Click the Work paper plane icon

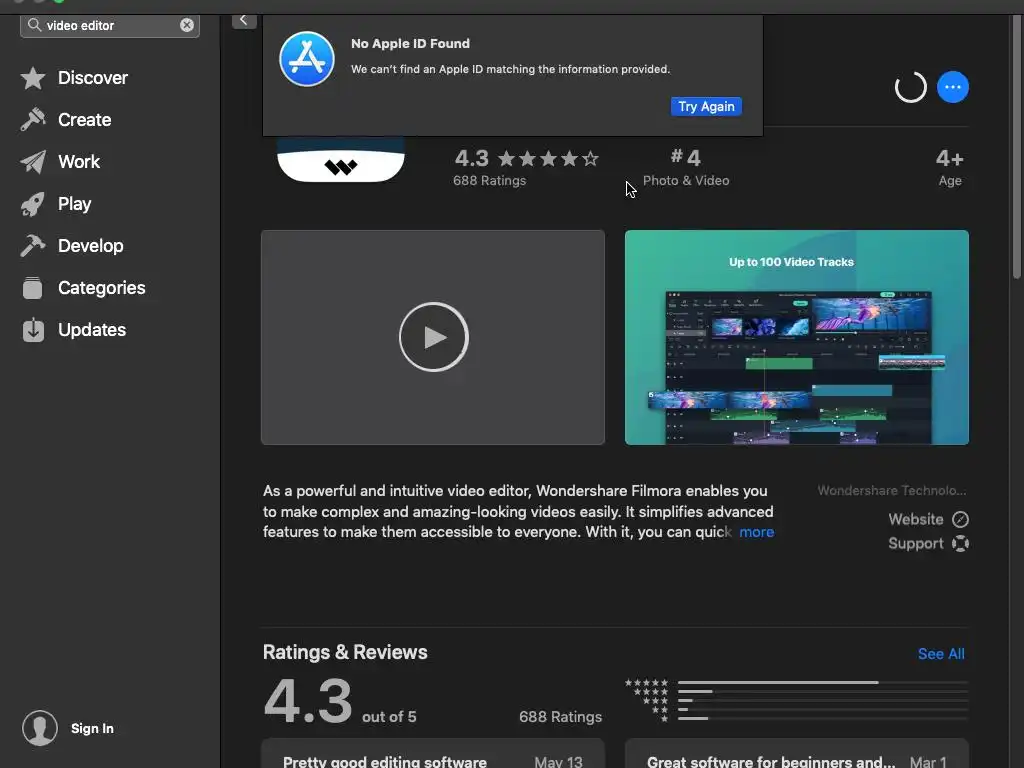click(x=33, y=162)
